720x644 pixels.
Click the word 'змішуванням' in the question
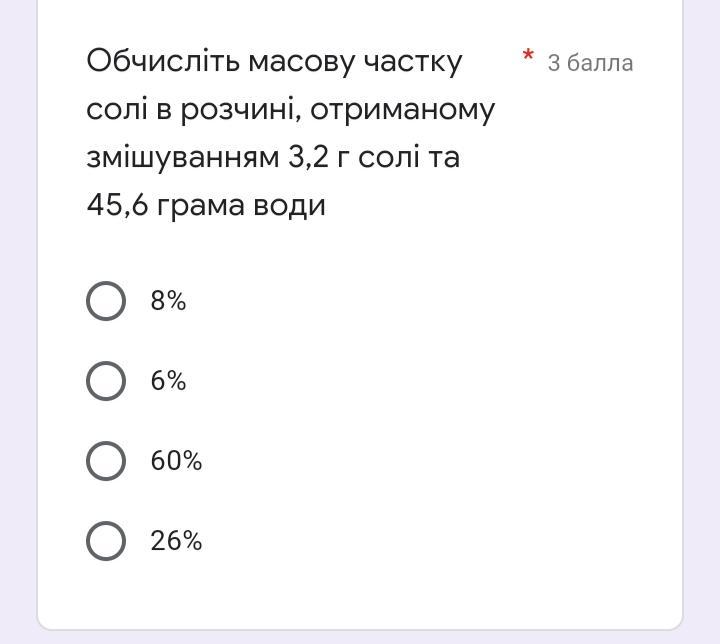183,159
